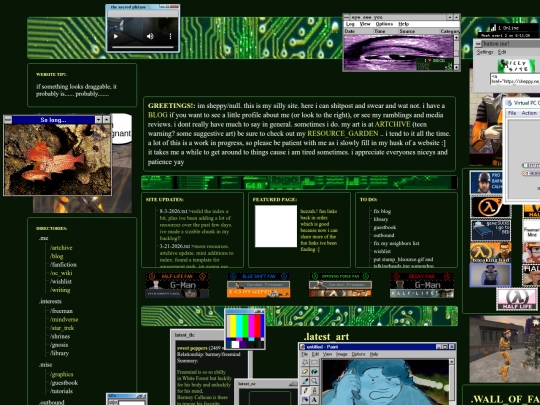540x405 pixels.
Task: Click the Blue Shift Fan userbox
Action: (x=258, y=285)
